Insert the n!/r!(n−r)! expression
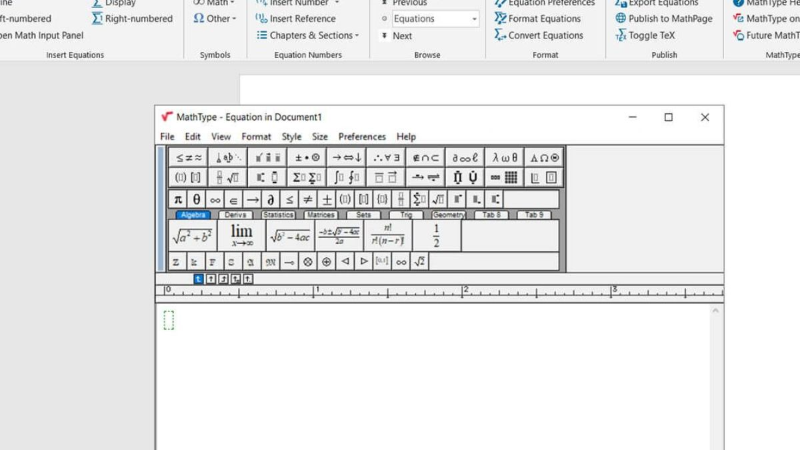This screenshot has height=450, width=800. pos(388,236)
